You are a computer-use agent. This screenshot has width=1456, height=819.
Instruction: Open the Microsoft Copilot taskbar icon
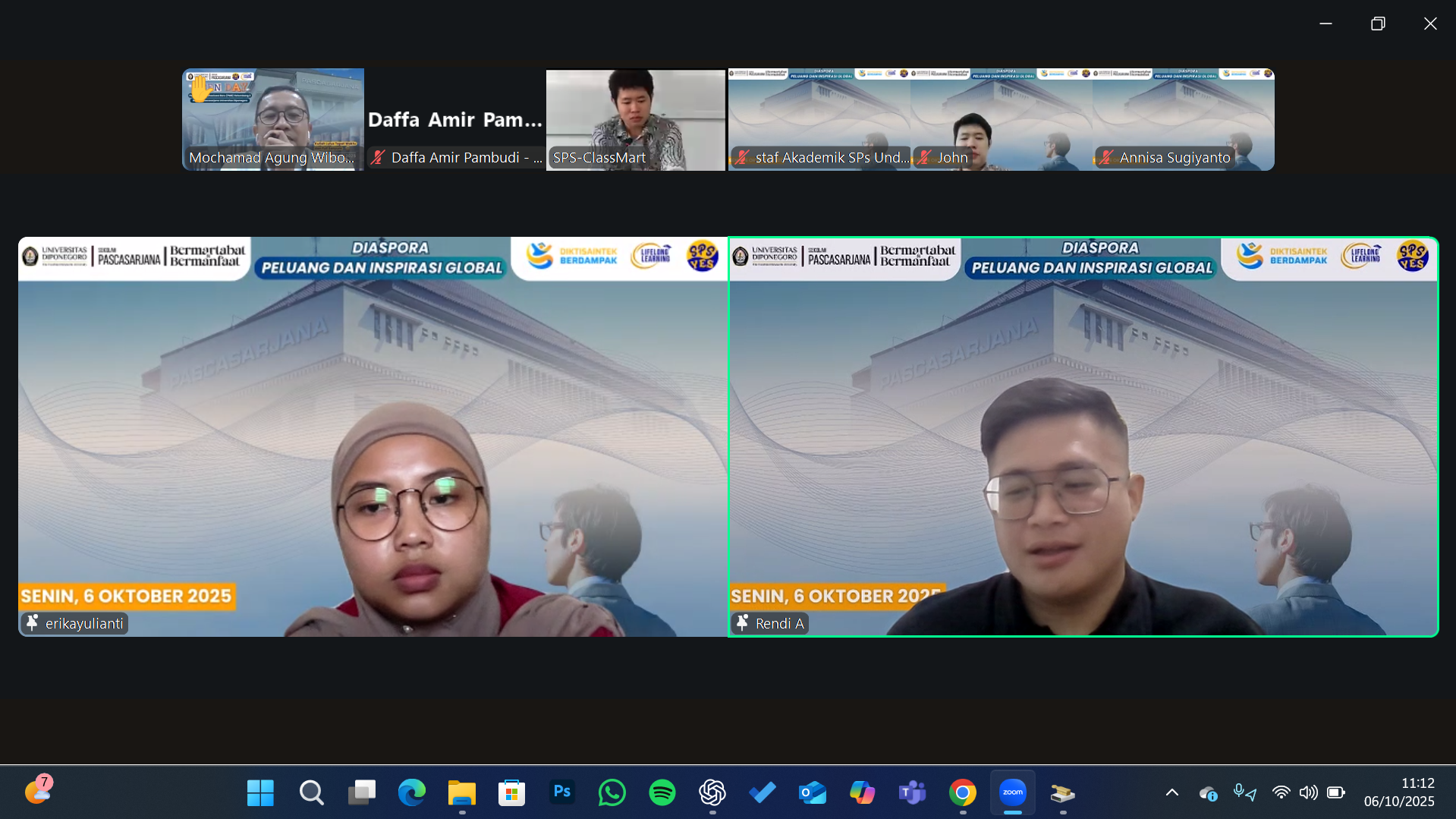click(862, 792)
